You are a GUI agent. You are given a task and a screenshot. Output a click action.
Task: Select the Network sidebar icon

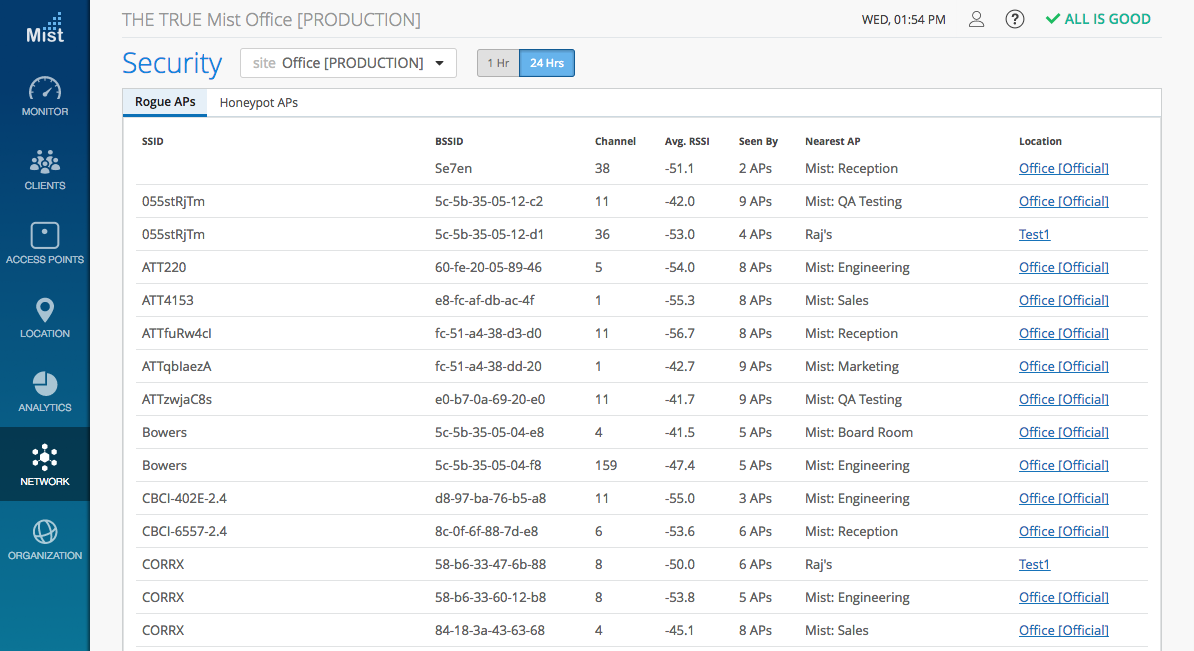(45, 459)
